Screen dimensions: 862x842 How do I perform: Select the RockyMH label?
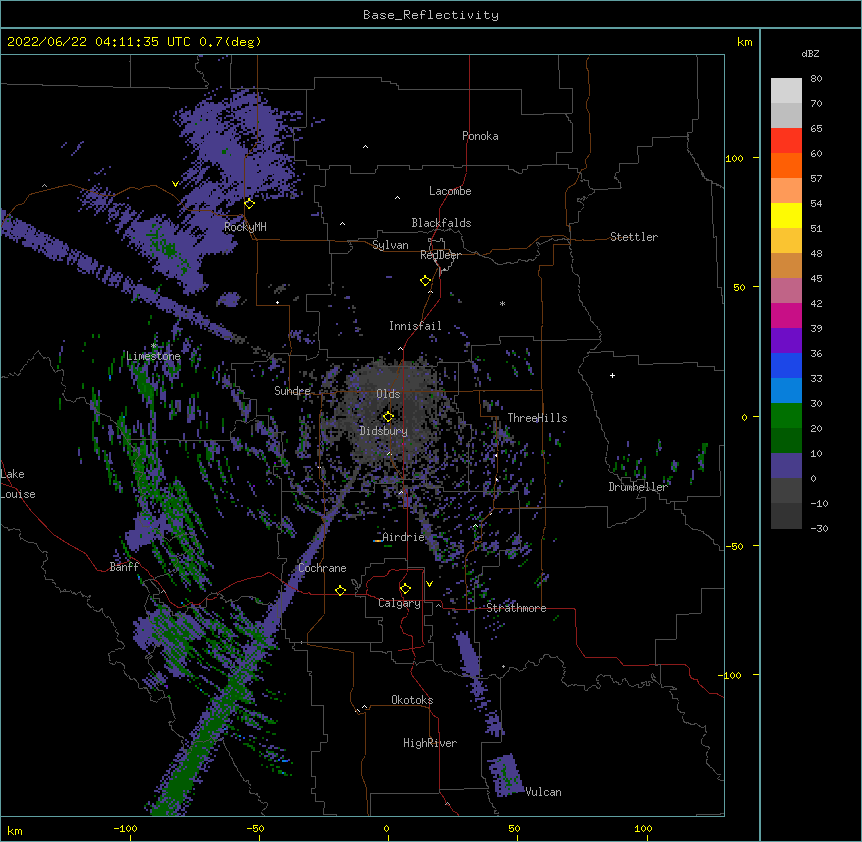[x=245, y=227]
